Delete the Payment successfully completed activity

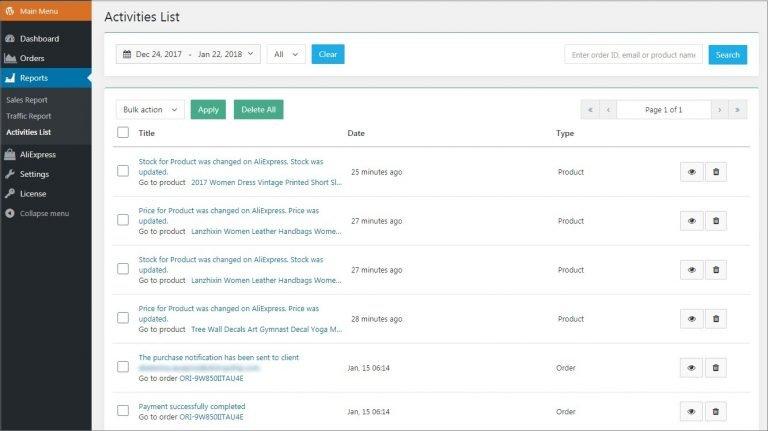point(715,411)
